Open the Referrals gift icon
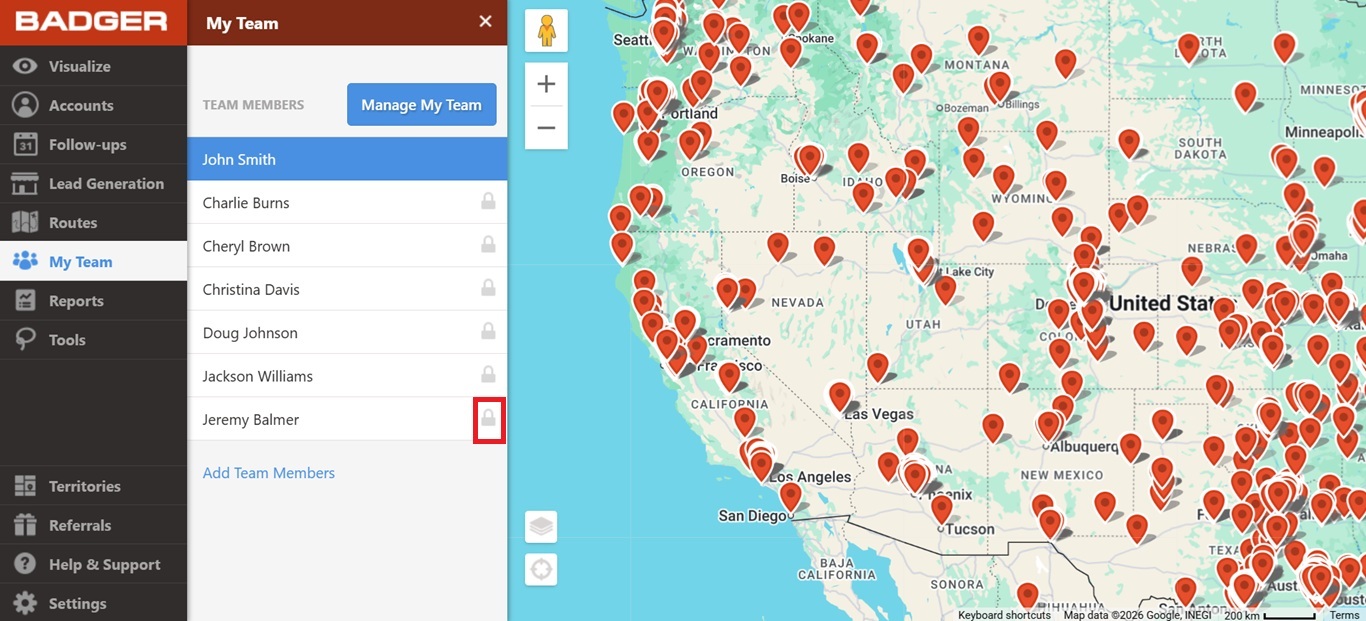Screen dimensions: 1366x621 (x=25, y=525)
